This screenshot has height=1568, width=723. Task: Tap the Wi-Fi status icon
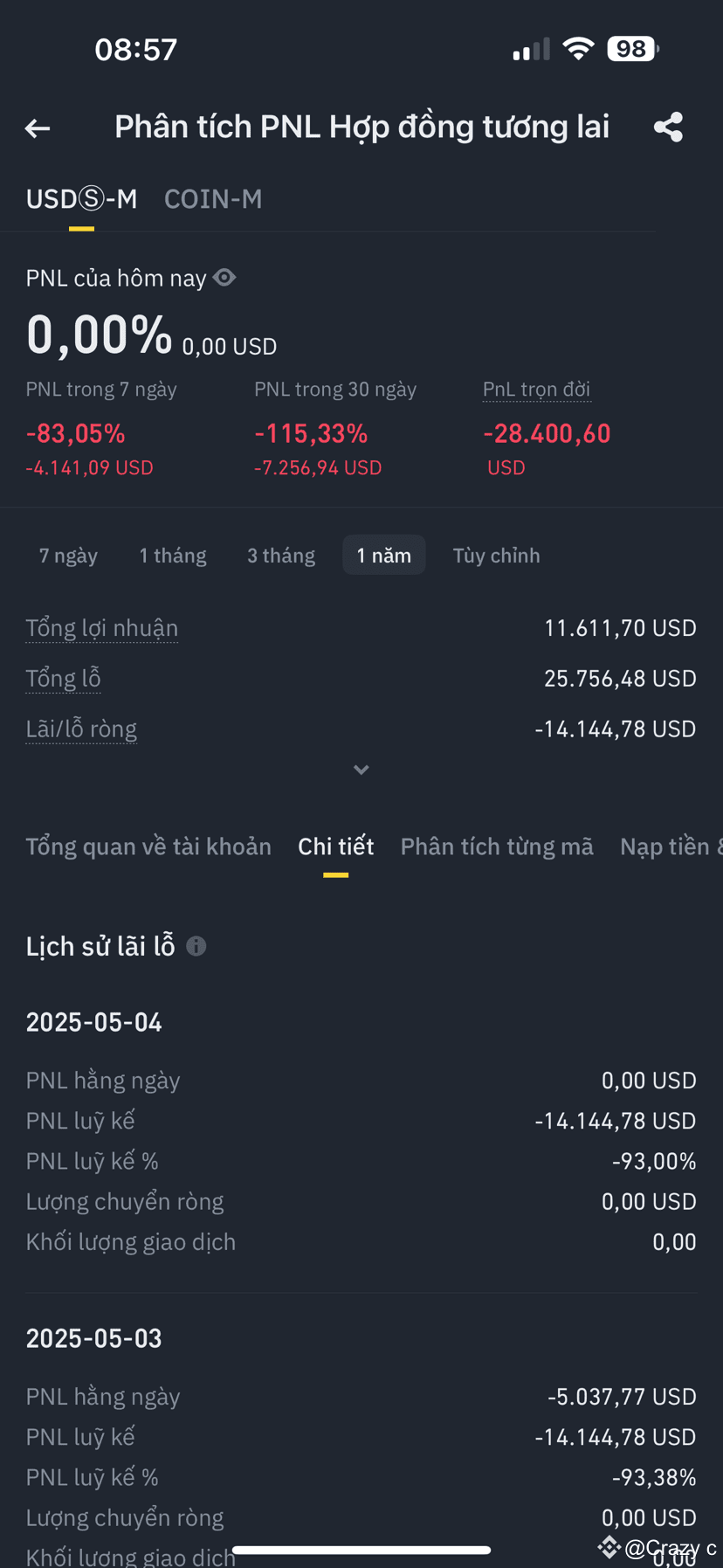coord(578,49)
